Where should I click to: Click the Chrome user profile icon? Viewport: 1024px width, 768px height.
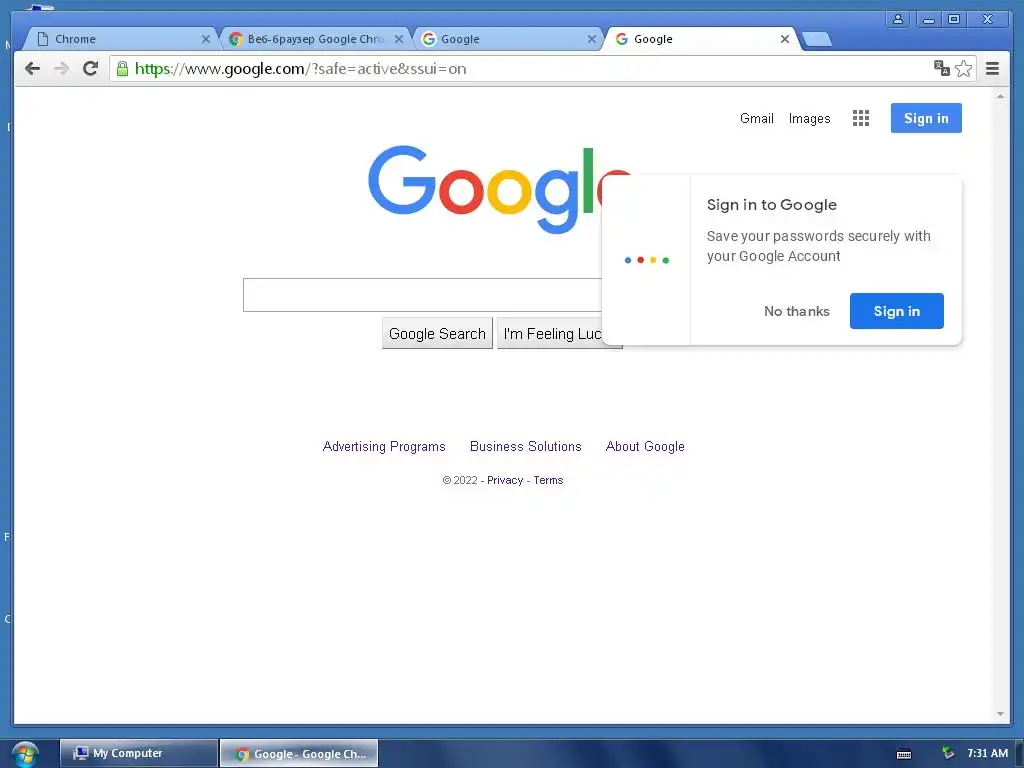tap(898, 19)
